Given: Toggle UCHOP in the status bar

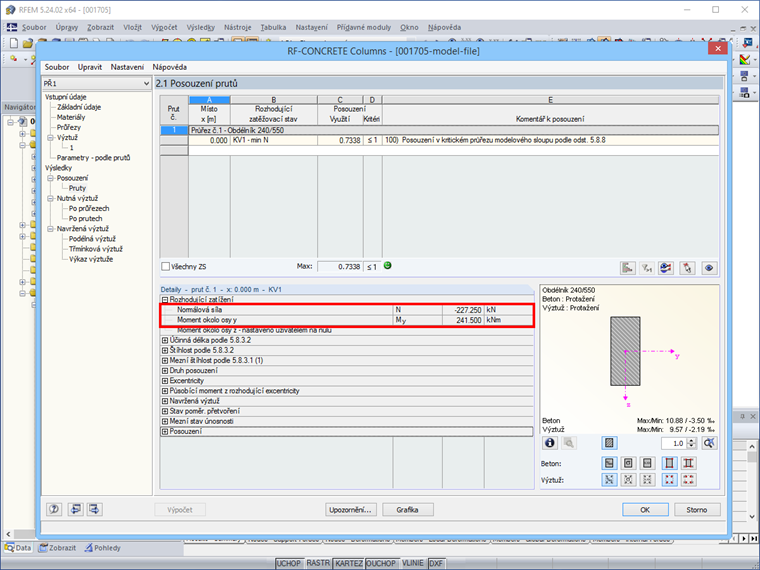Looking at the screenshot, I should point(288,563).
